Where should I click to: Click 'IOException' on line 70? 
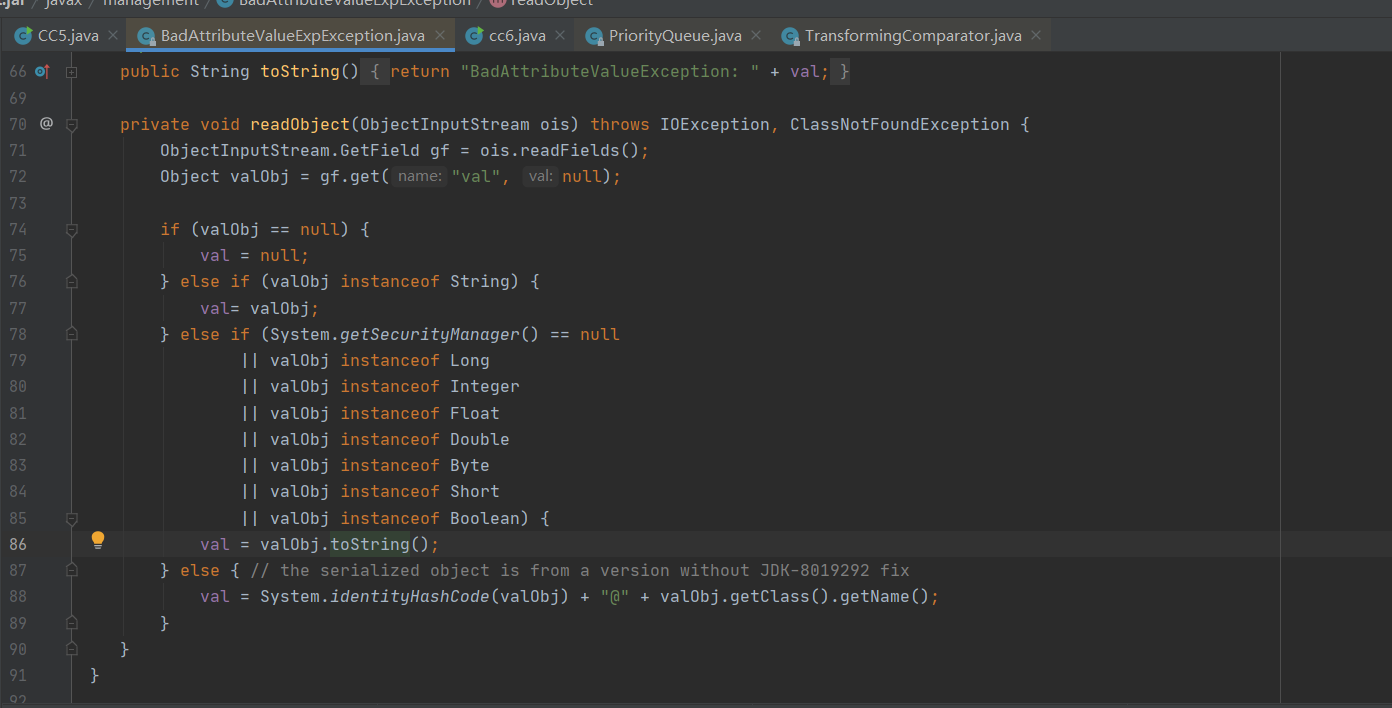(715, 124)
